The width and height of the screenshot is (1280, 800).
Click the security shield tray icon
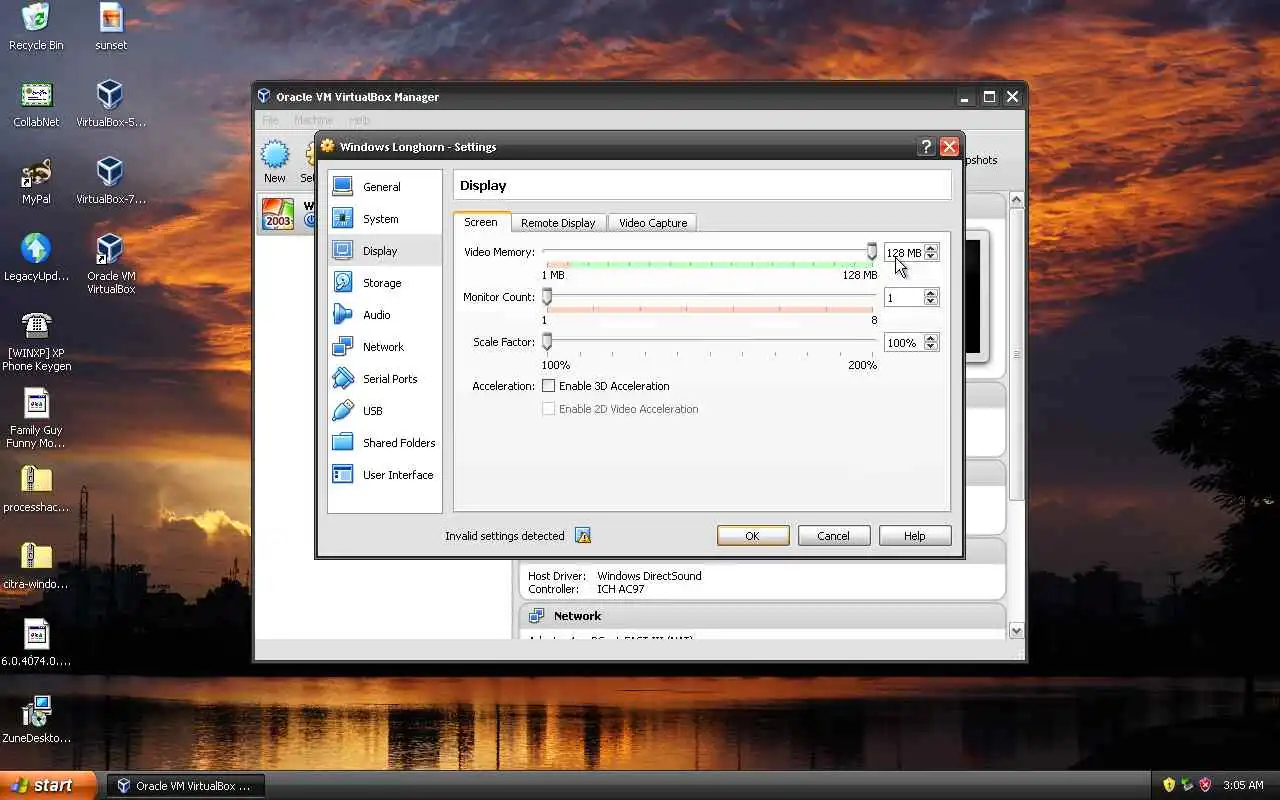[1205, 785]
